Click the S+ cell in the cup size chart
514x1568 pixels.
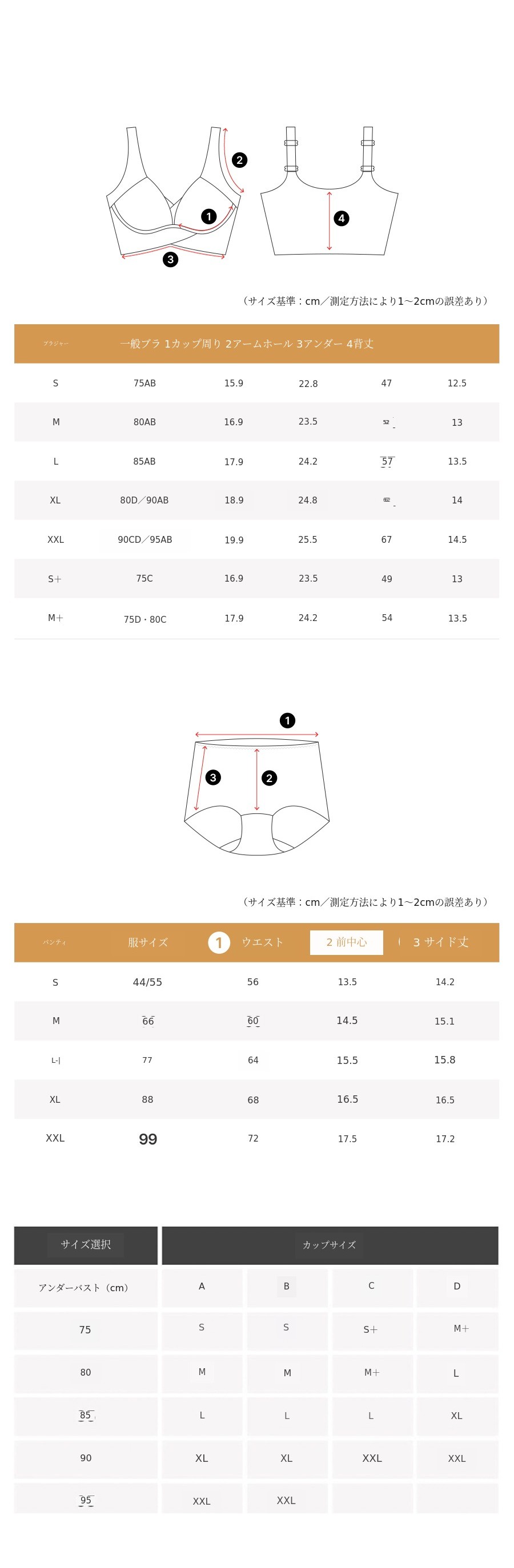[x=371, y=1329]
